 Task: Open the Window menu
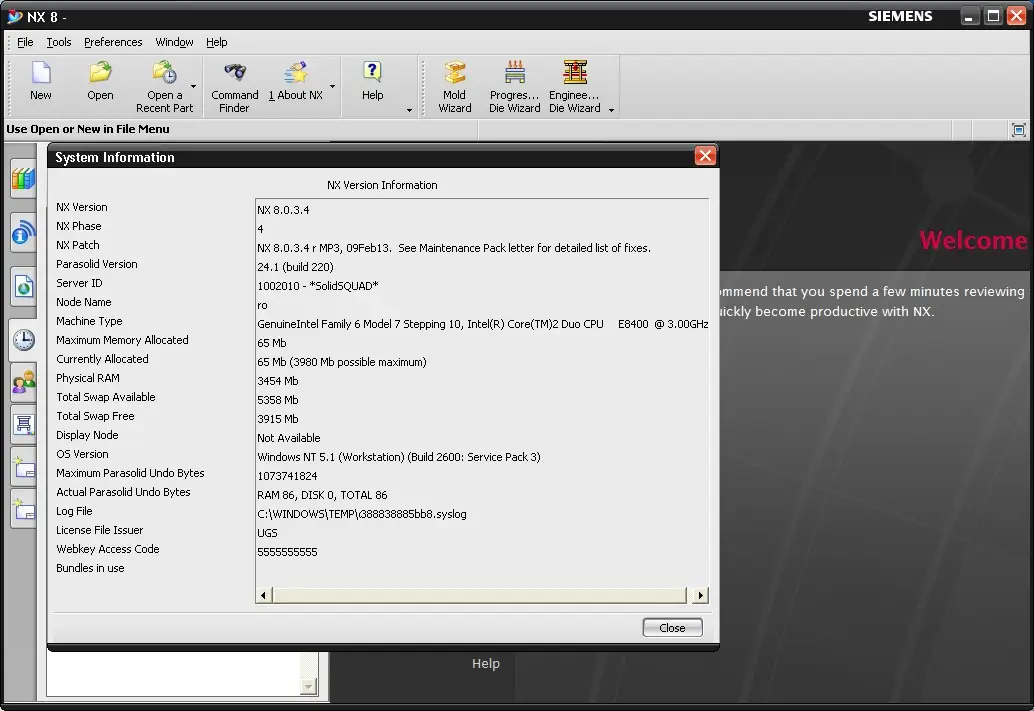[x=174, y=42]
